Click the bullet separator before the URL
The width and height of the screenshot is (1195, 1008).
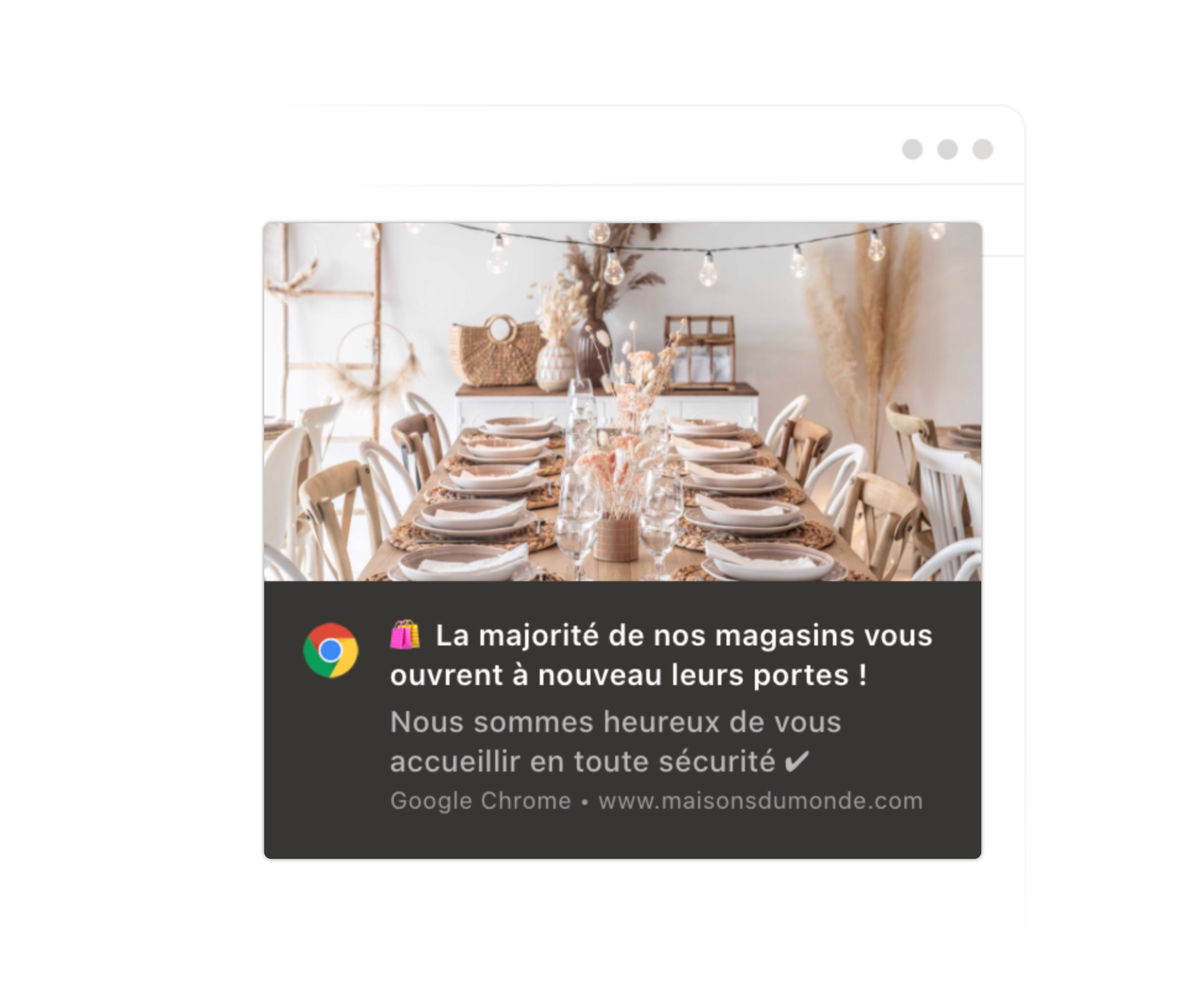584,802
